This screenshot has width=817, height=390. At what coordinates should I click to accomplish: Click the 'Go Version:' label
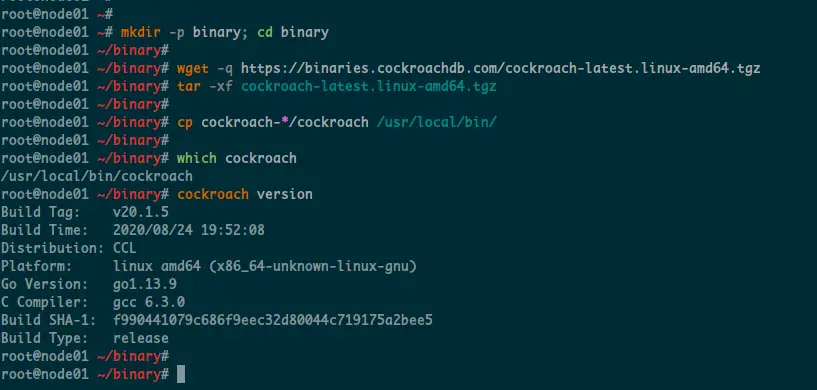coord(45,285)
